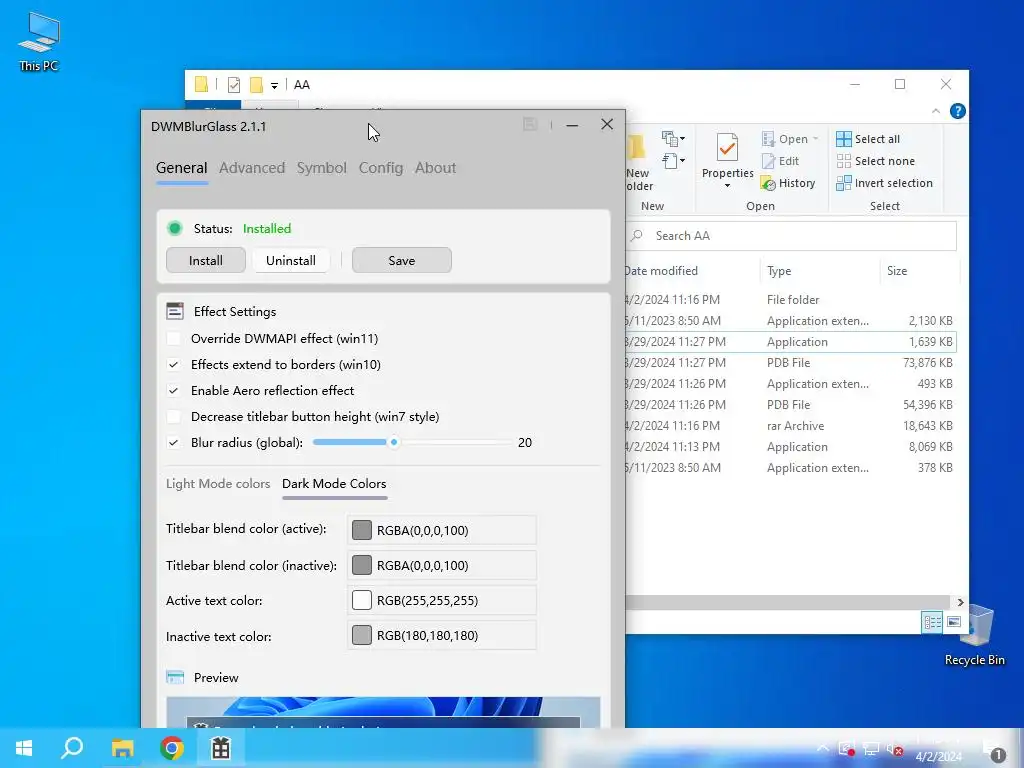1024x768 pixels.
Task: Open the New item dropdown in ribbon
Action: coord(673,138)
